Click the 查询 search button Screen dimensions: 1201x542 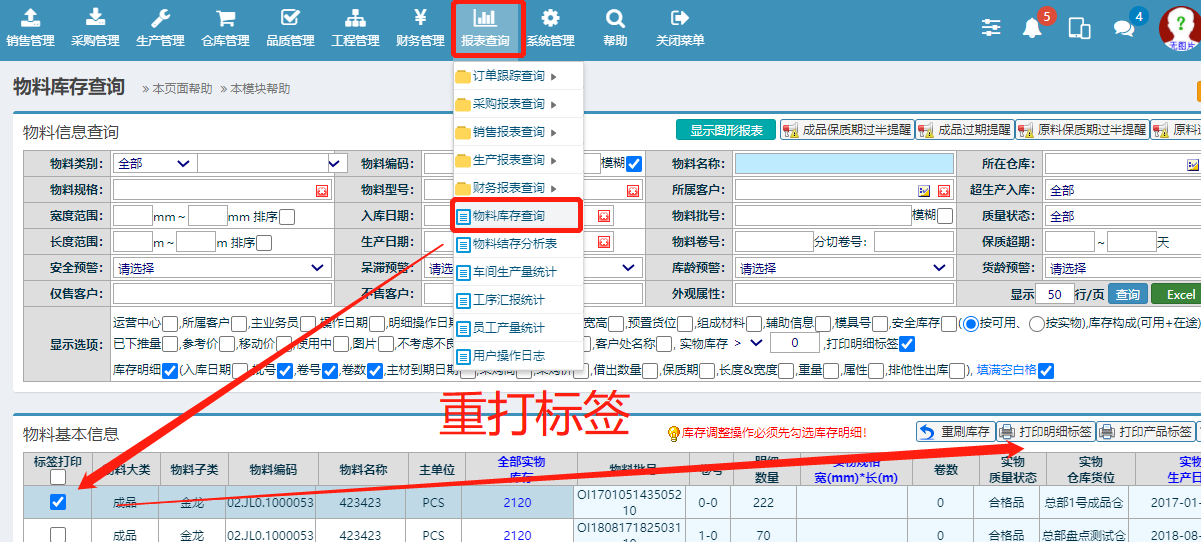(x=1128, y=294)
